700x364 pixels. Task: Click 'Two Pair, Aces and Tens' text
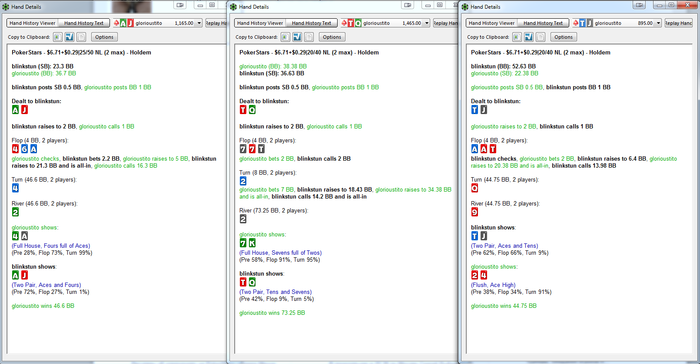click(x=504, y=246)
